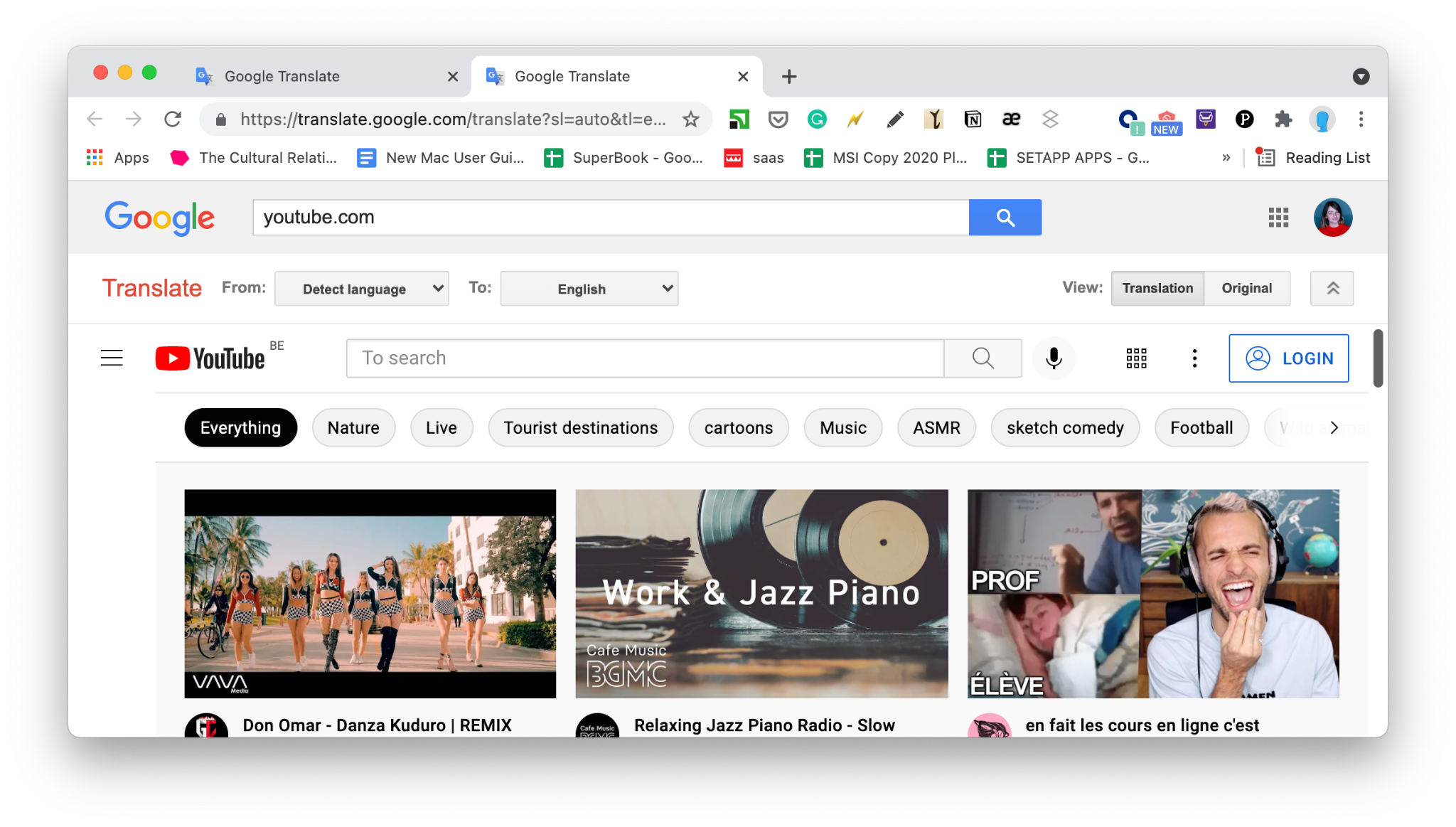1456x827 pixels.
Task: Click the YouTube To search input field
Action: [645, 358]
